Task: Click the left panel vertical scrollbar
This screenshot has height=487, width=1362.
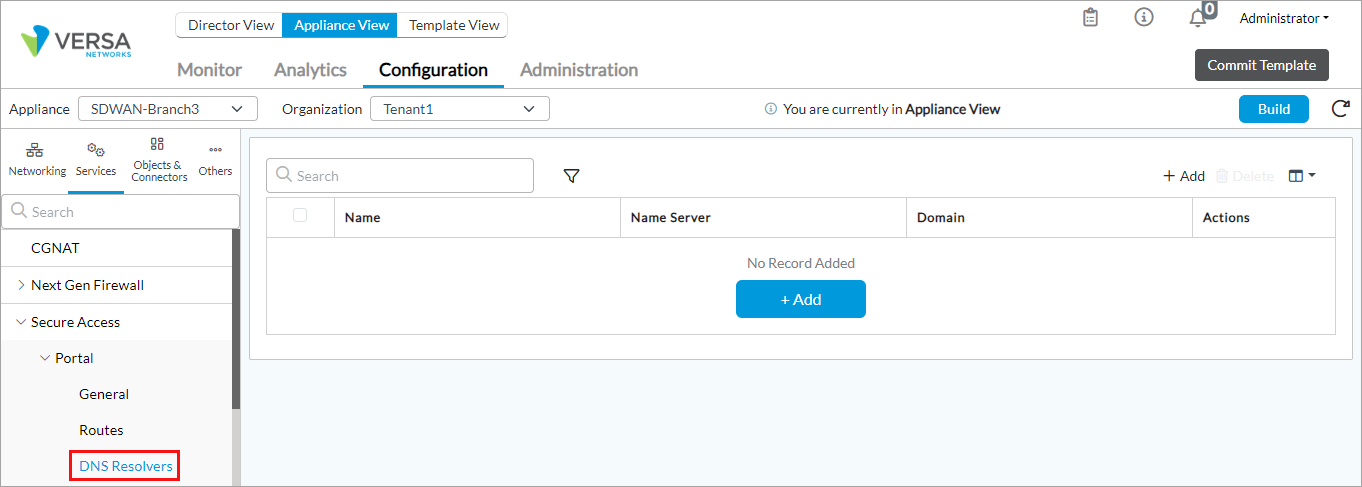Action: pyautogui.click(x=236, y=320)
